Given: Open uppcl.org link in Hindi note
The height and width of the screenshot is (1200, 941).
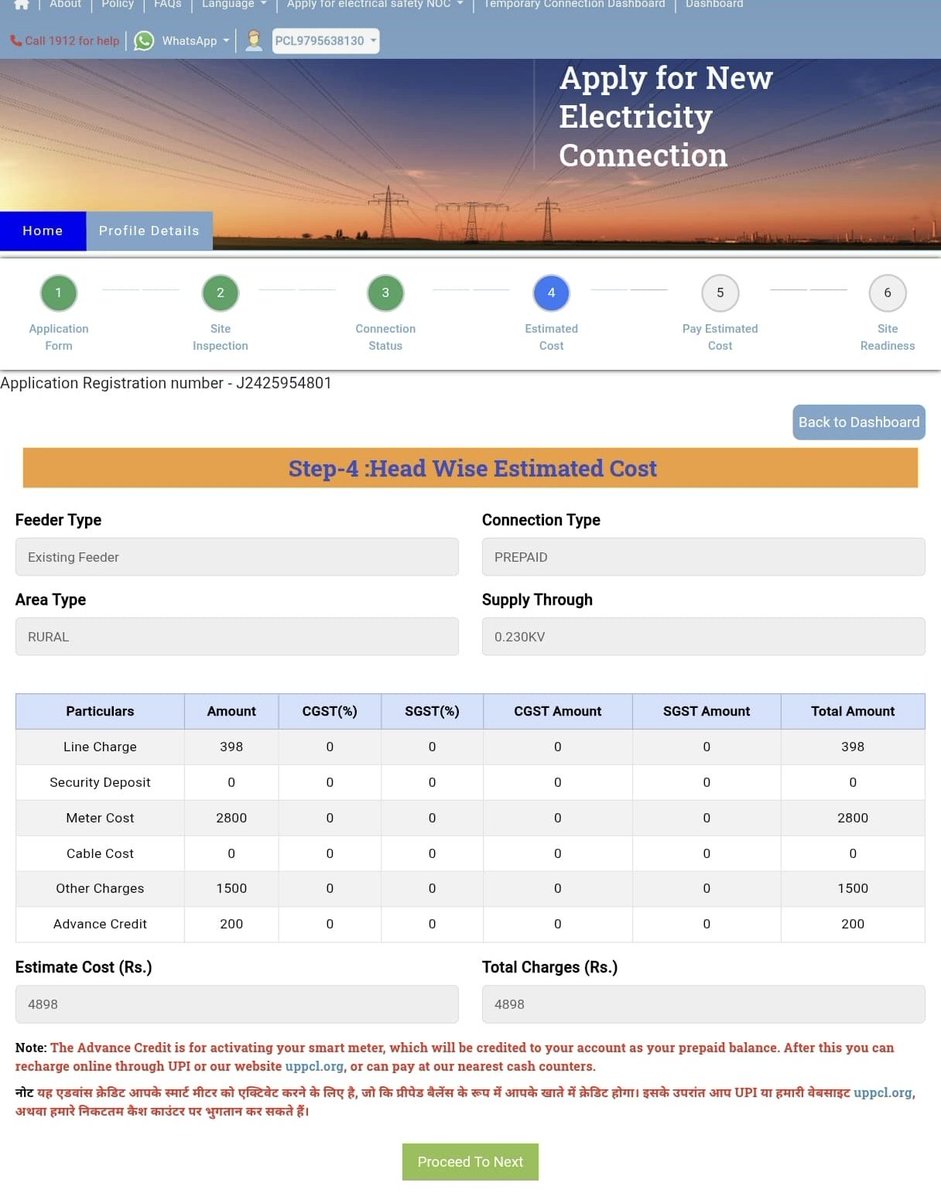Looking at the screenshot, I should click(x=882, y=1093).
